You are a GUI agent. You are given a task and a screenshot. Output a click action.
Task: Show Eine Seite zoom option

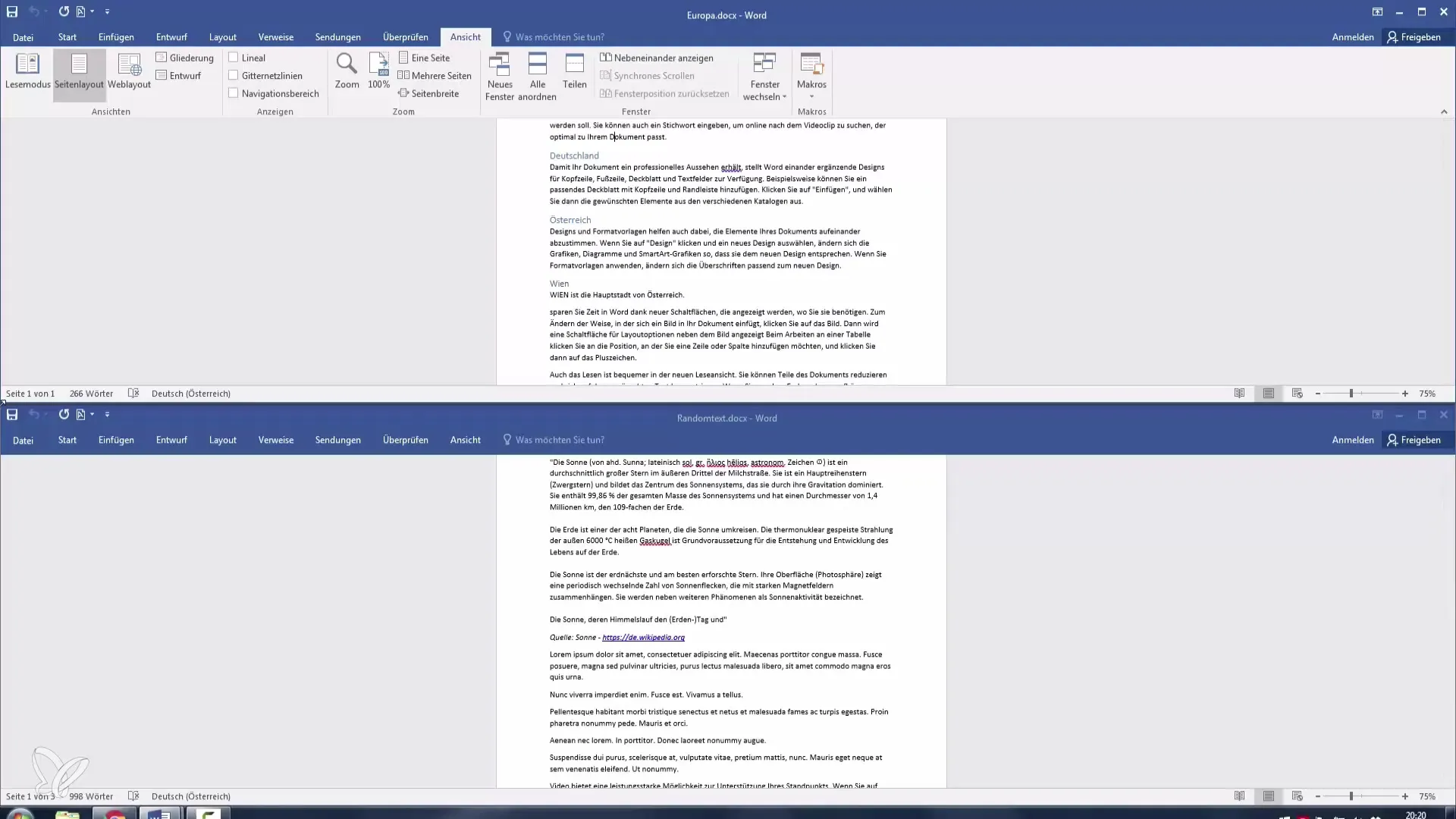424,58
